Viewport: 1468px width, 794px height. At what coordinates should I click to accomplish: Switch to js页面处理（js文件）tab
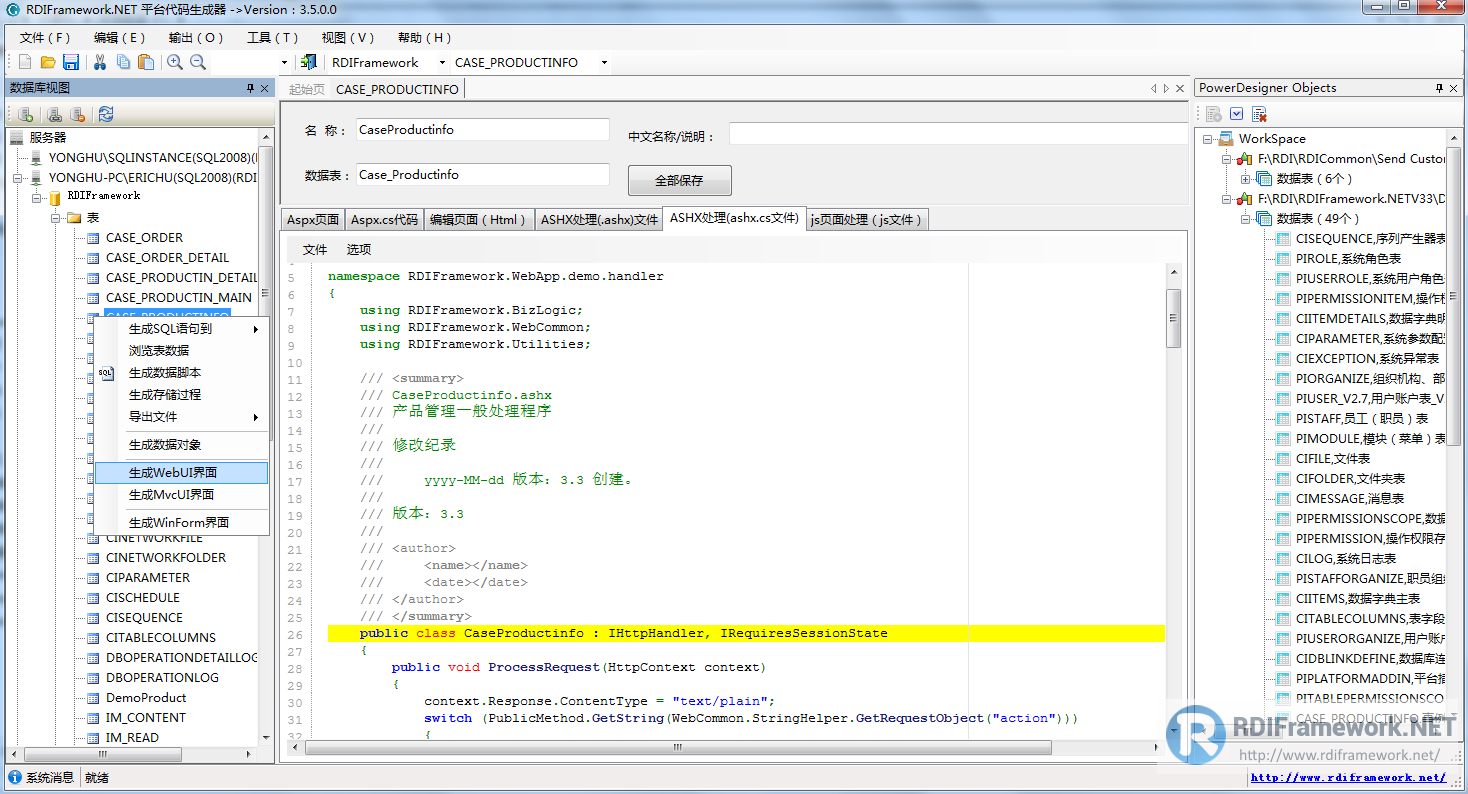pos(866,220)
